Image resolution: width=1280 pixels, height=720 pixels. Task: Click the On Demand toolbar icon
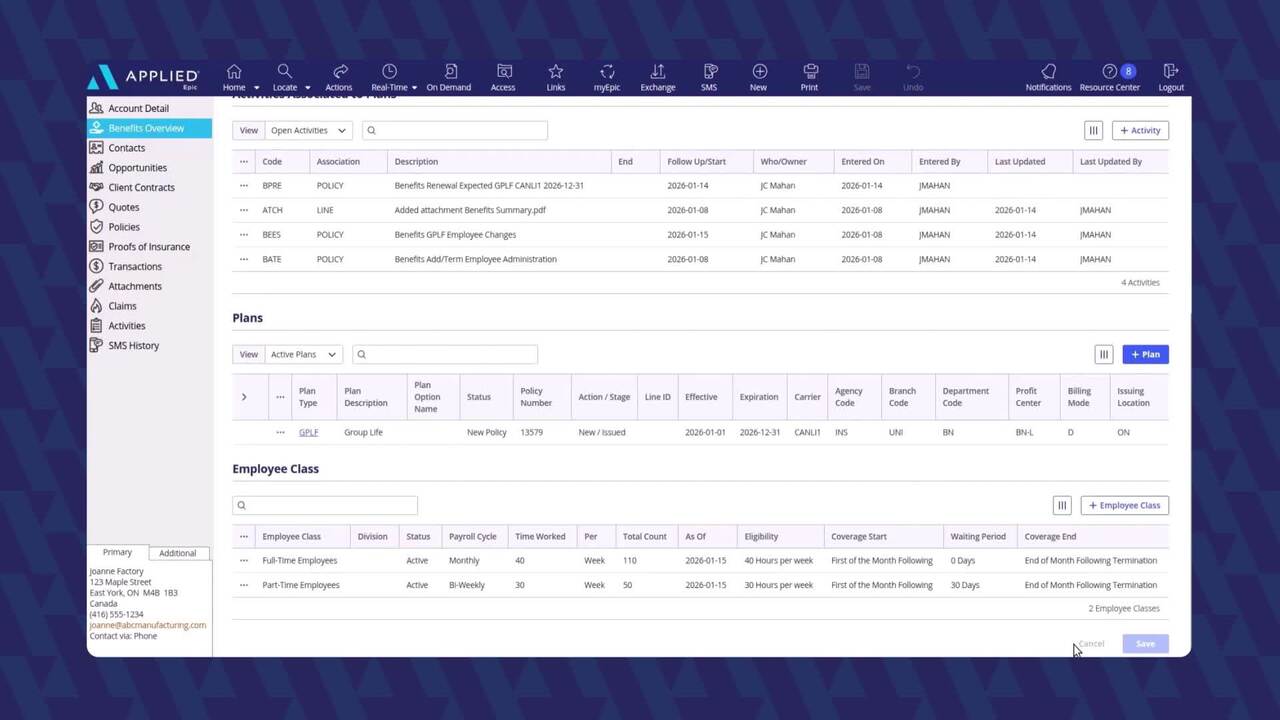pyautogui.click(x=449, y=72)
